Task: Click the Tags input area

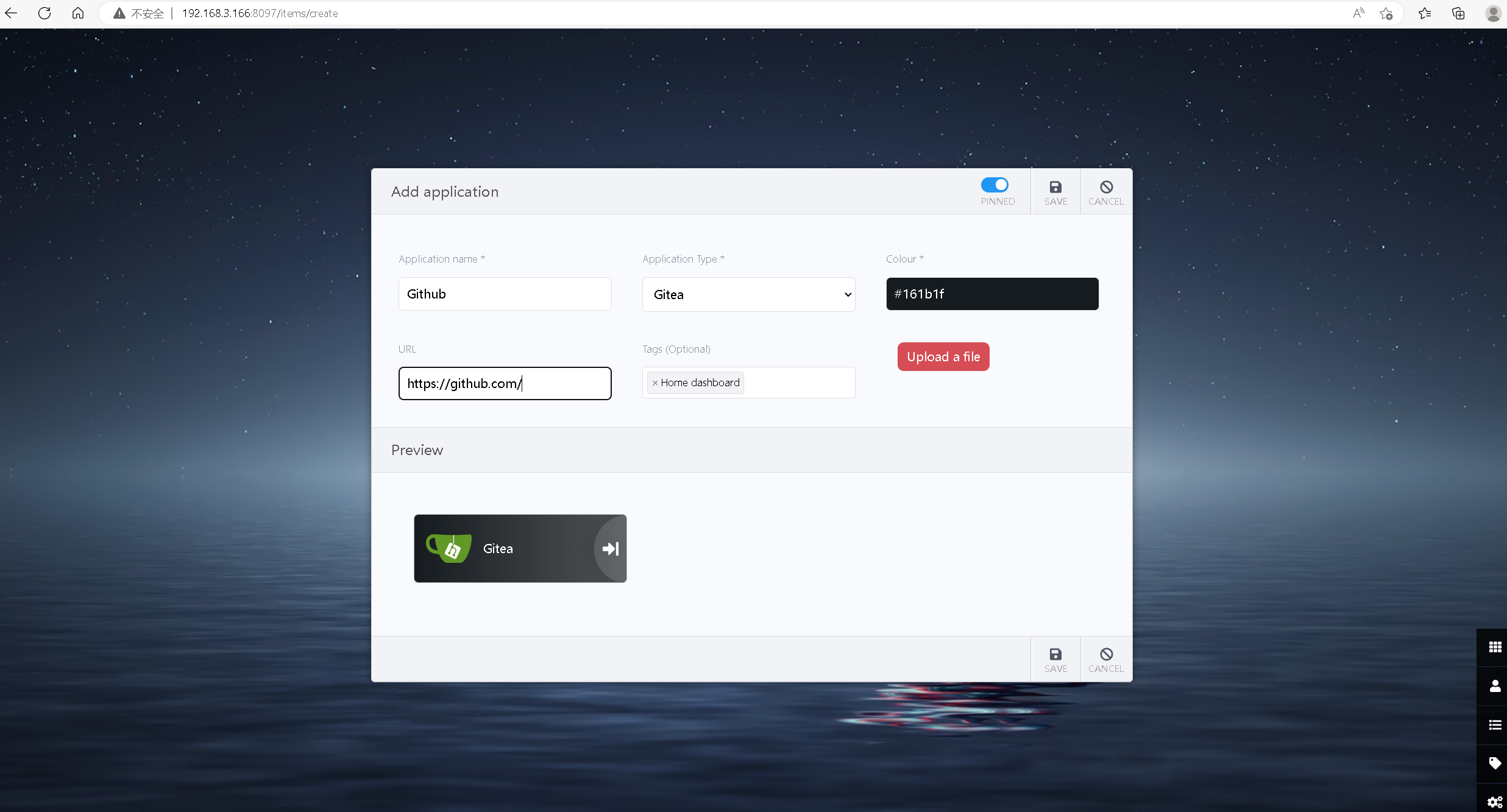Action: (797, 383)
